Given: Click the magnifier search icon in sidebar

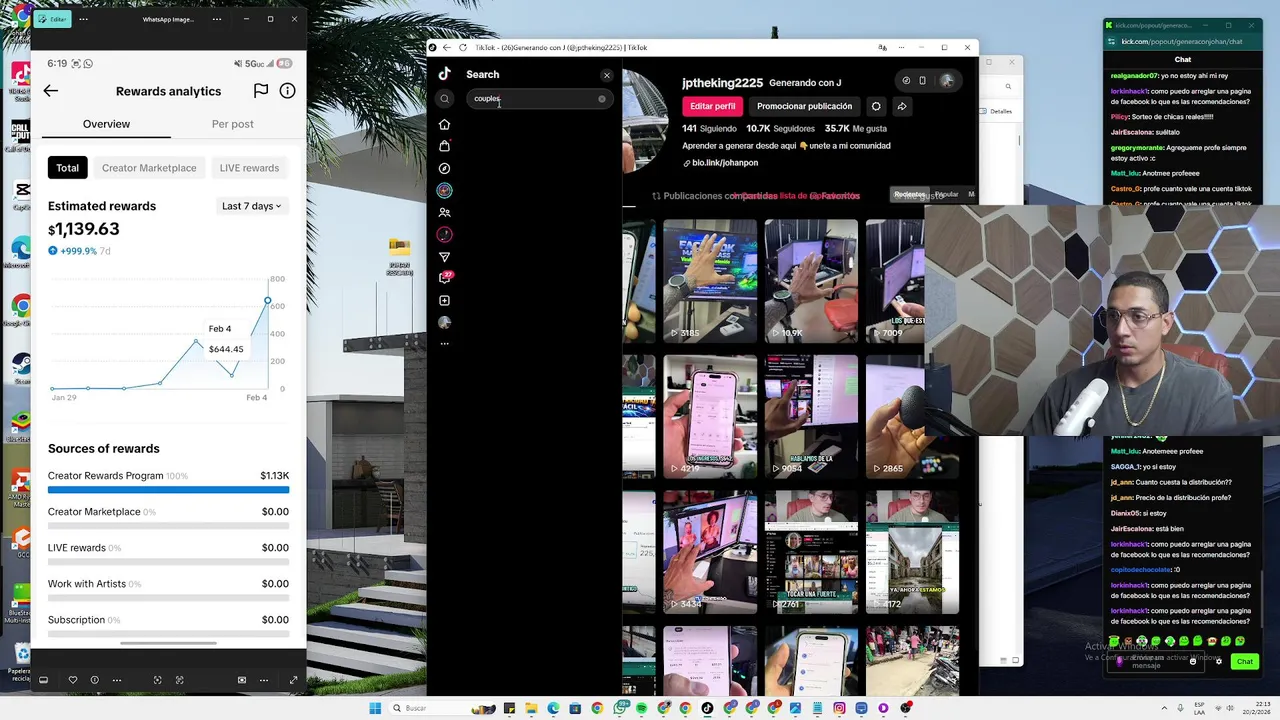Looking at the screenshot, I should [444, 98].
